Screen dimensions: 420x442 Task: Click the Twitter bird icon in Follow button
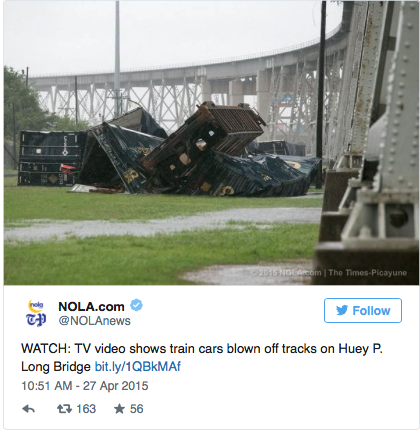click(342, 310)
